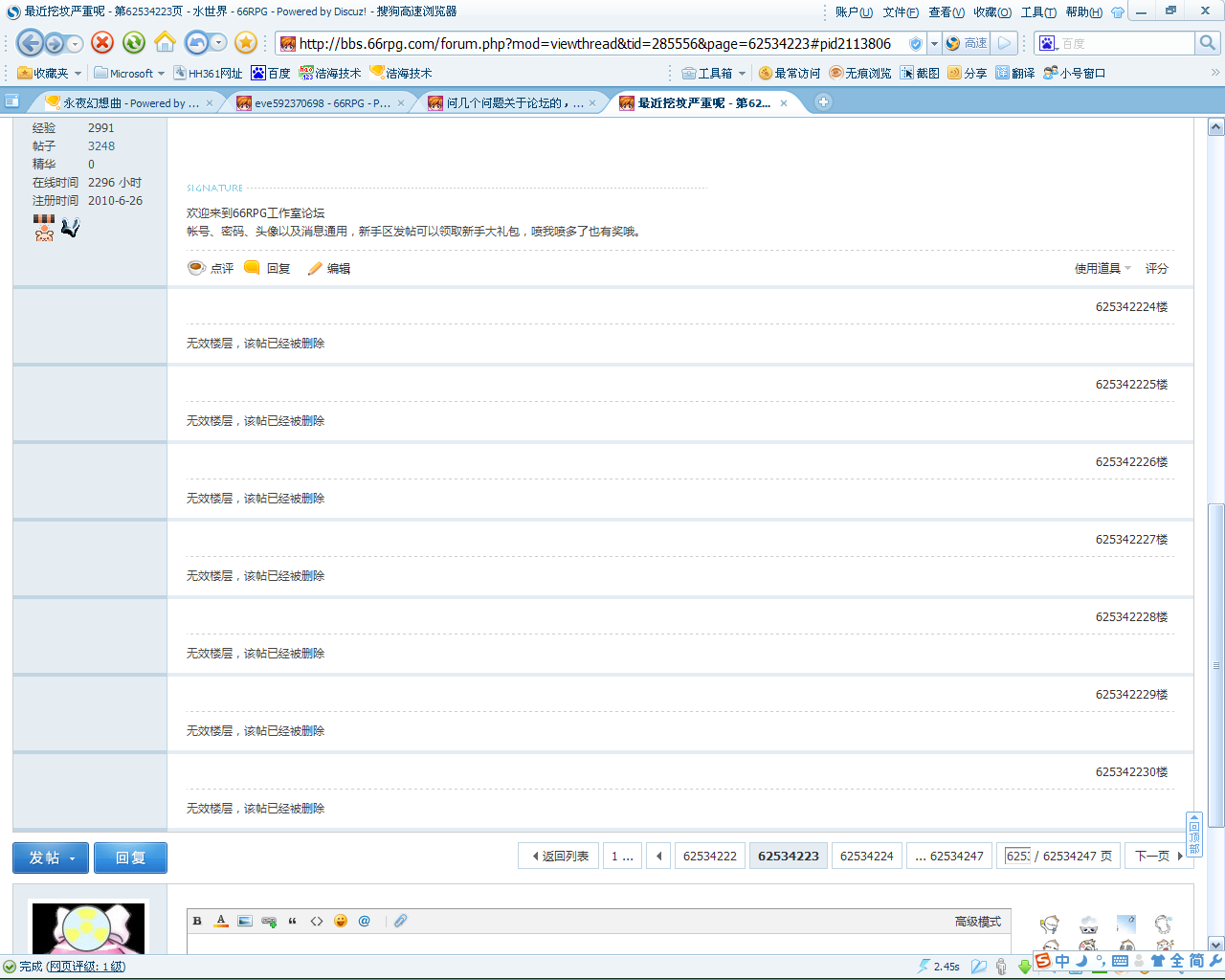Attach a file with the paperclip icon
Image resolution: width=1225 pixels, height=980 pixels.
401,921
